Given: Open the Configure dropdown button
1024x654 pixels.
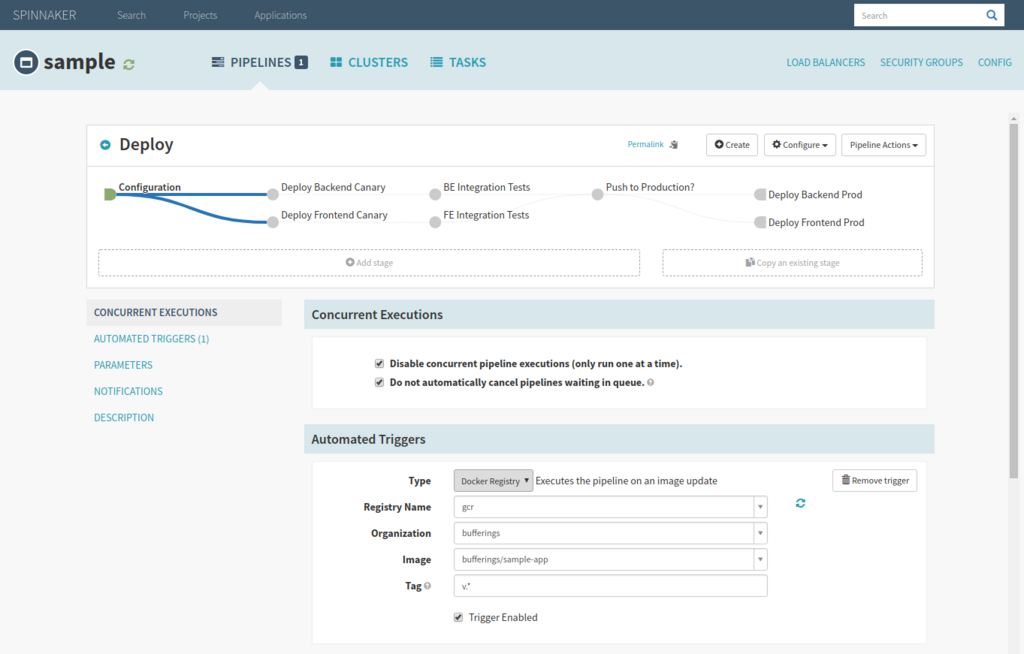Looking at the screenshot, I should 799,145.
